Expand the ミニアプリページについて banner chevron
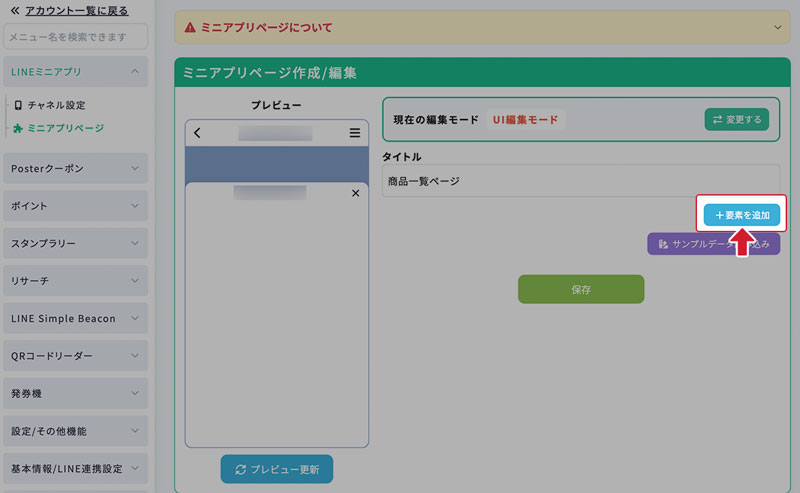 pos(779,27)
